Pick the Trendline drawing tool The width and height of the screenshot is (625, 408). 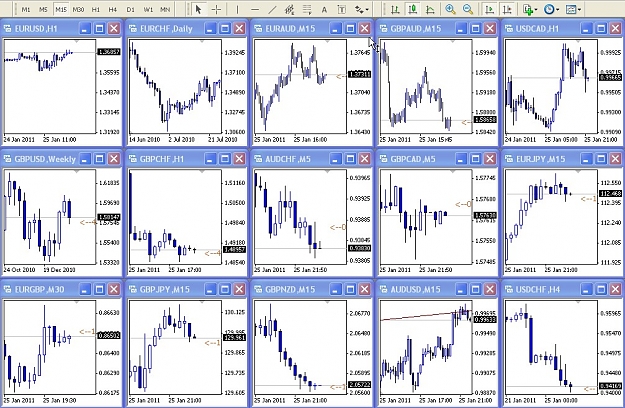point(273,9)
